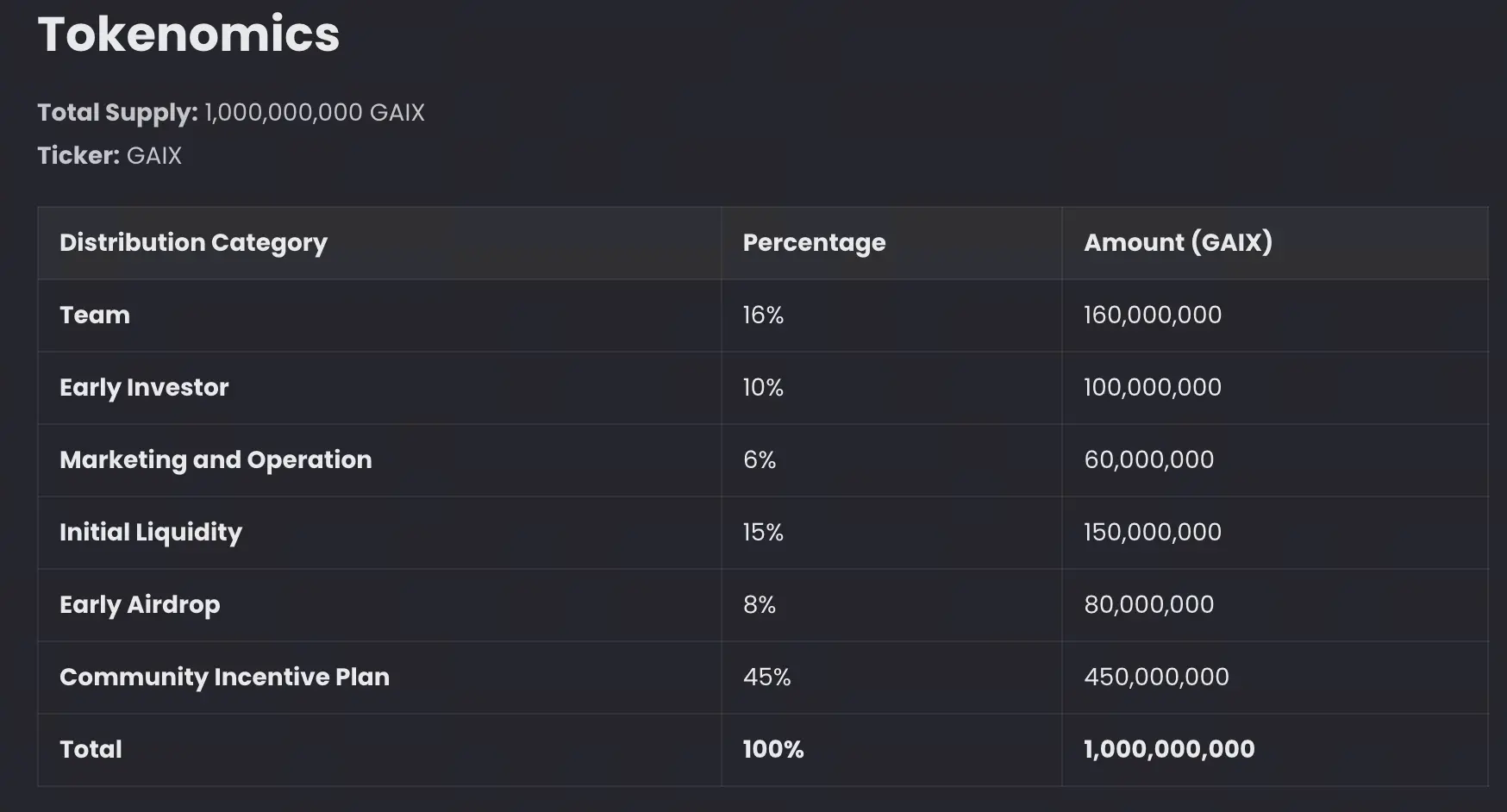Click the 6% percentage cell
Screen dimensions: 1507x812
tap(760, 460)
